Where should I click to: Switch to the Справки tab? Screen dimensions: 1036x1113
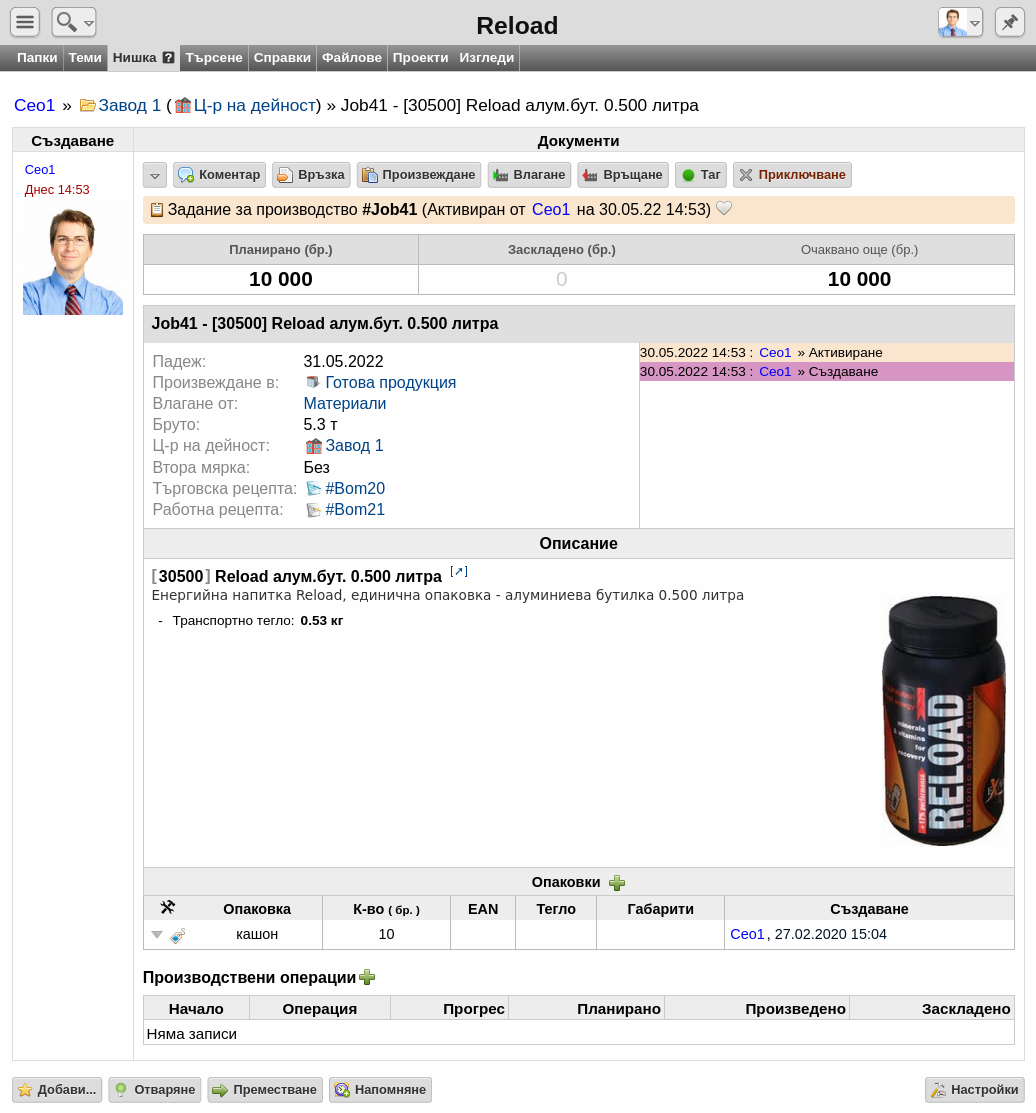tap(282, 58)
